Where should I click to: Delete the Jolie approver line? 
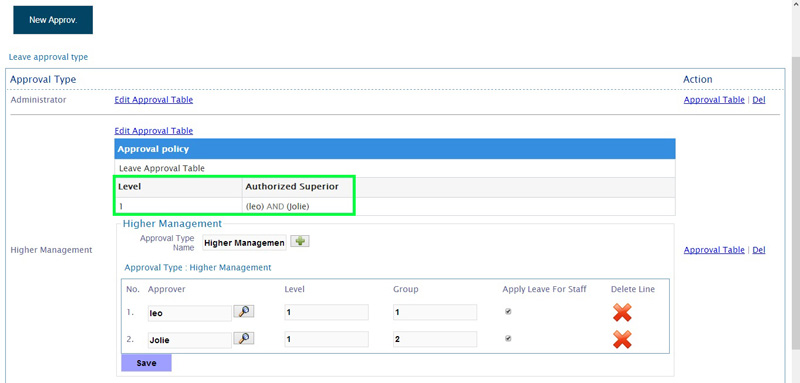coord(622,339)
